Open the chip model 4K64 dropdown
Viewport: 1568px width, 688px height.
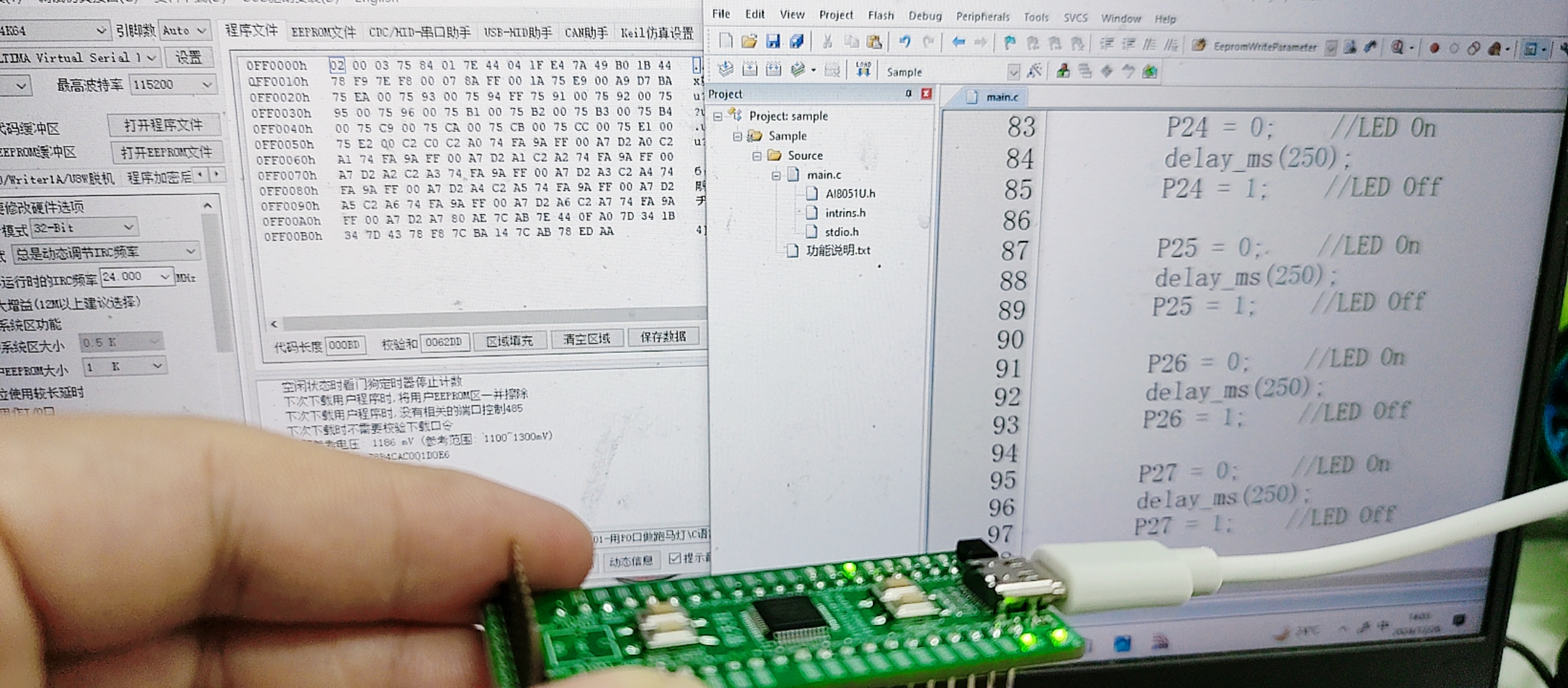point(54,31)
